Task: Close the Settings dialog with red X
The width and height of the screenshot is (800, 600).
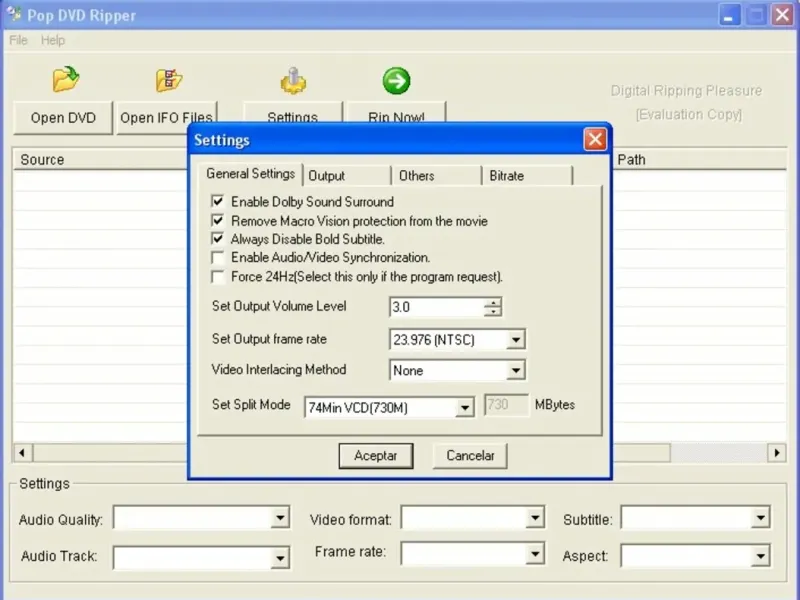Action: tap(595, 139)
